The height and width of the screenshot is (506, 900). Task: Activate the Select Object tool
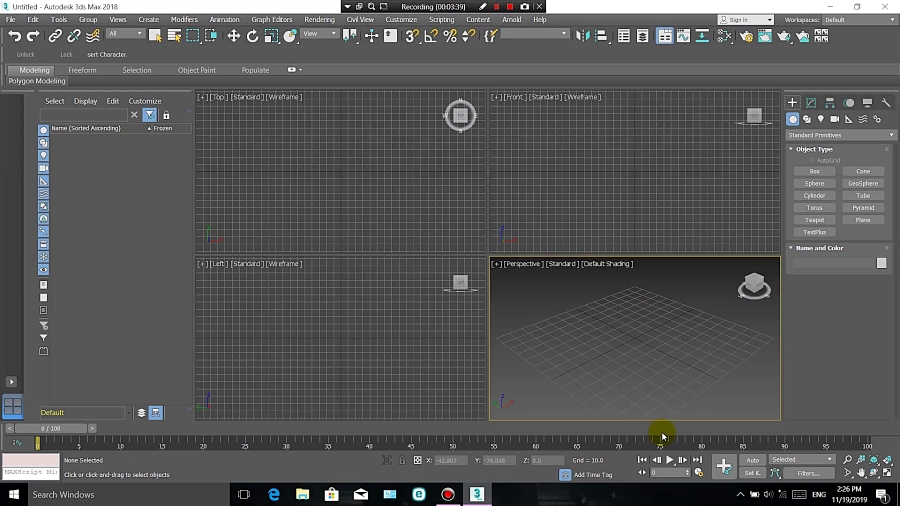click(155, 36)
